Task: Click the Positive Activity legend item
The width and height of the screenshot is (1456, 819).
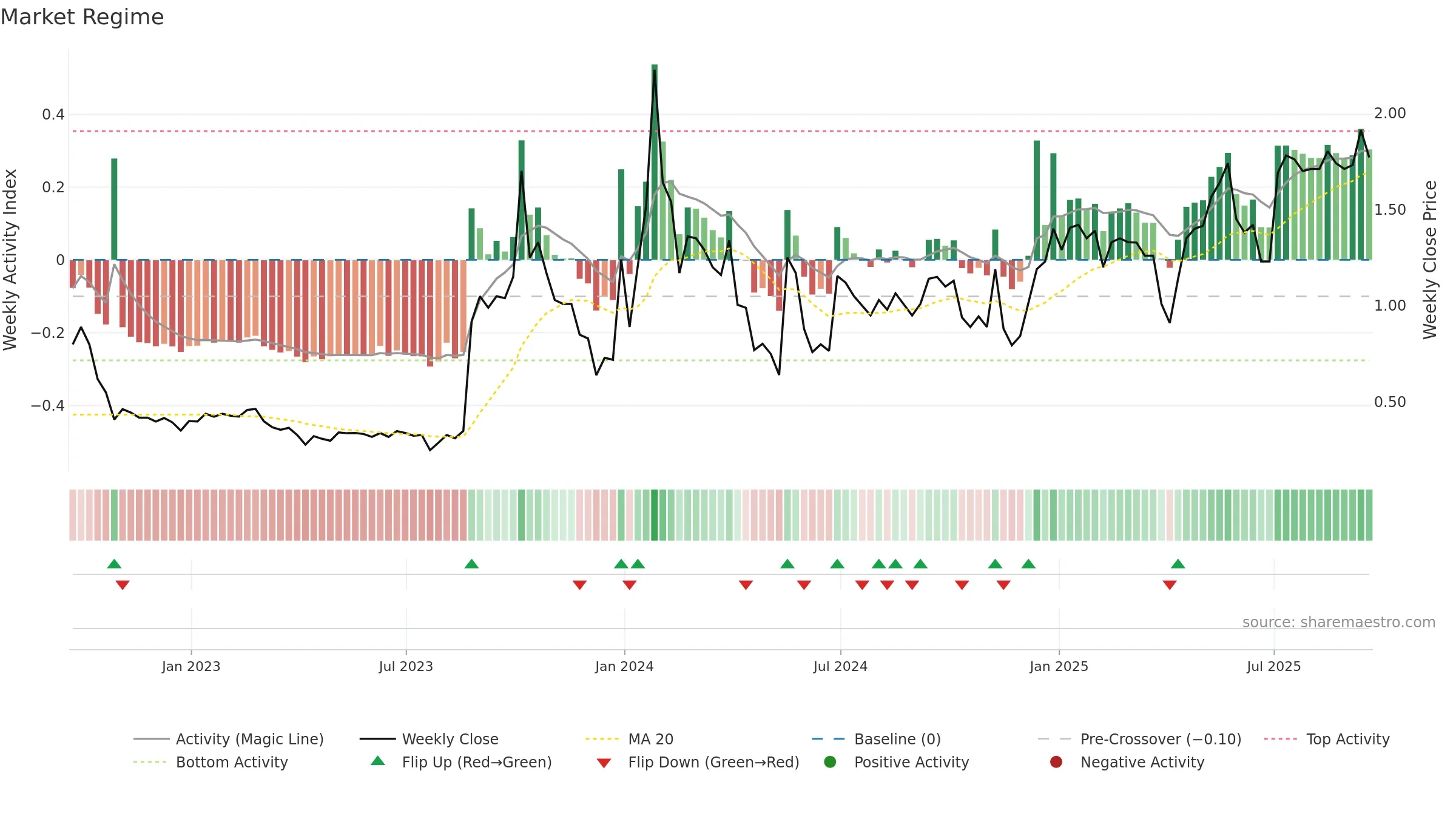Action: (x=897, y=762)
